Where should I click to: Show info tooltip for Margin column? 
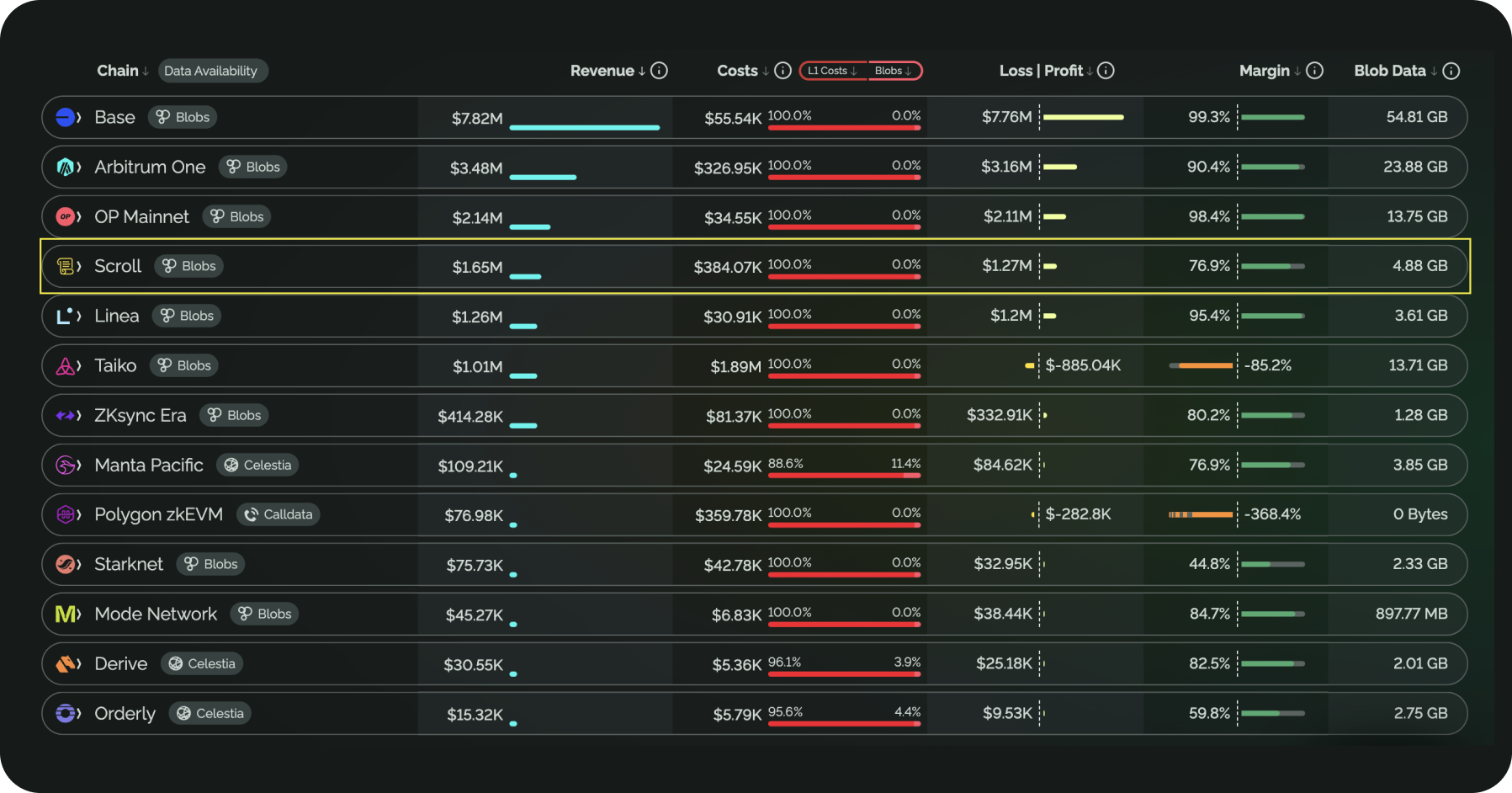[1314, 71]
